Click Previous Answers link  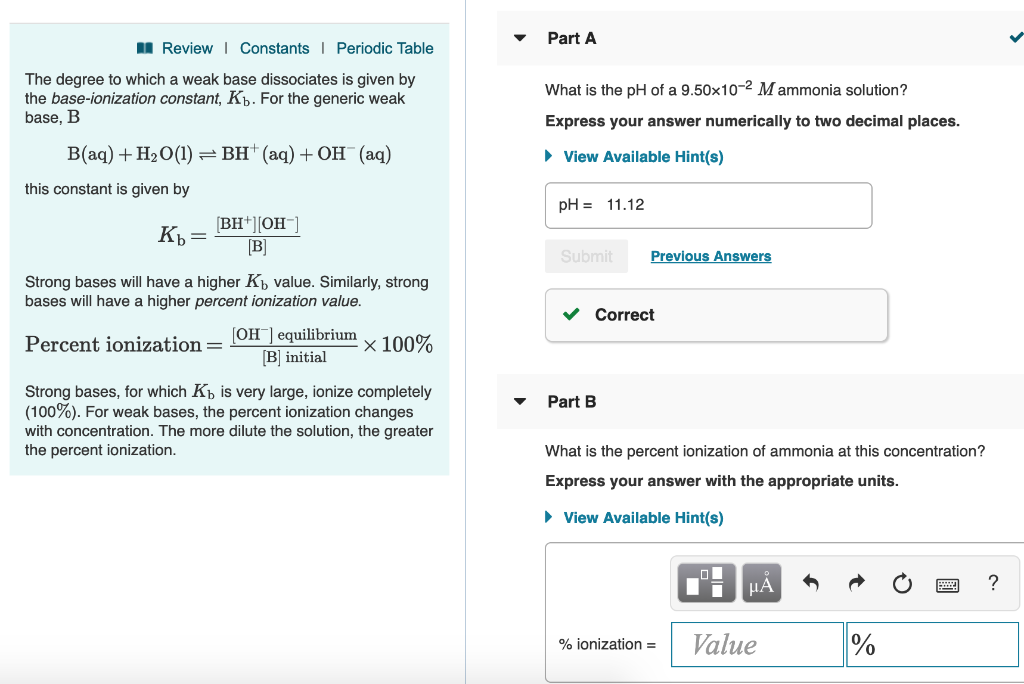point(710,256)
